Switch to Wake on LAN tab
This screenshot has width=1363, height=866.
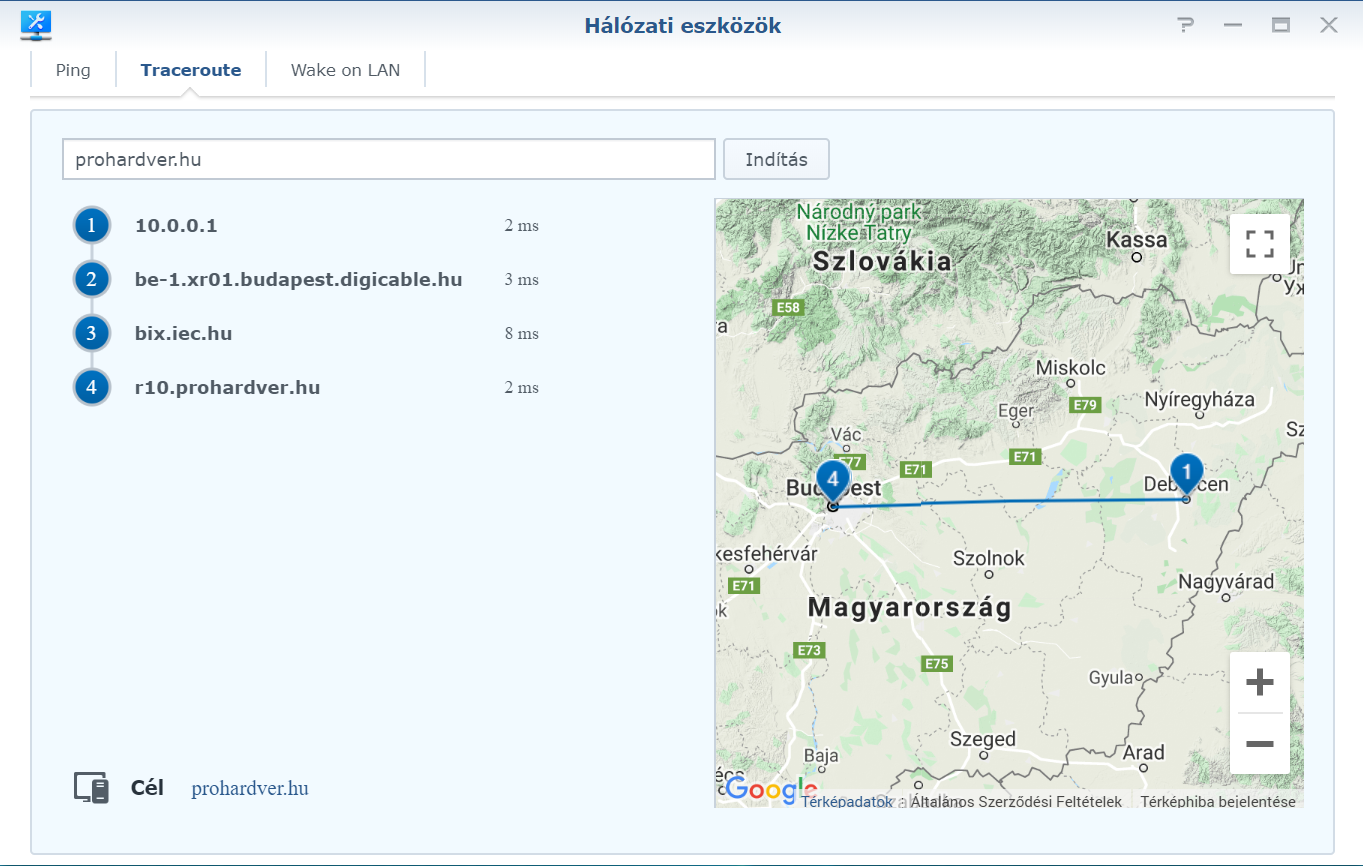[345, 70]
